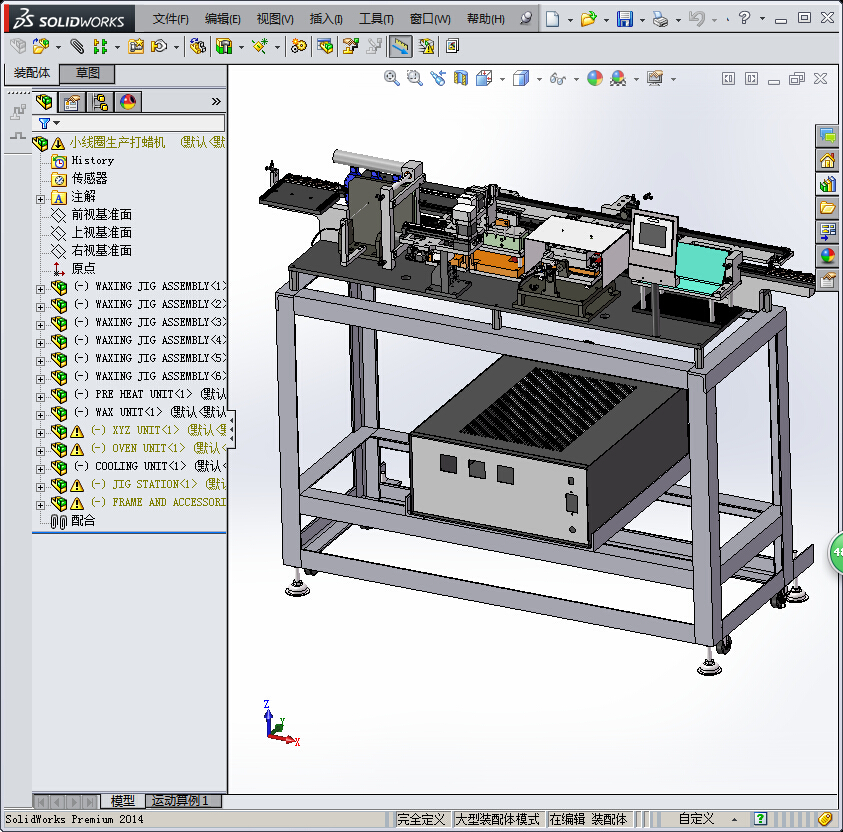Image resolution: width=843 pixels, height=832 pixels.
Task: Expand the manager pane tabs chevron
Action: [x=216, y=102]
